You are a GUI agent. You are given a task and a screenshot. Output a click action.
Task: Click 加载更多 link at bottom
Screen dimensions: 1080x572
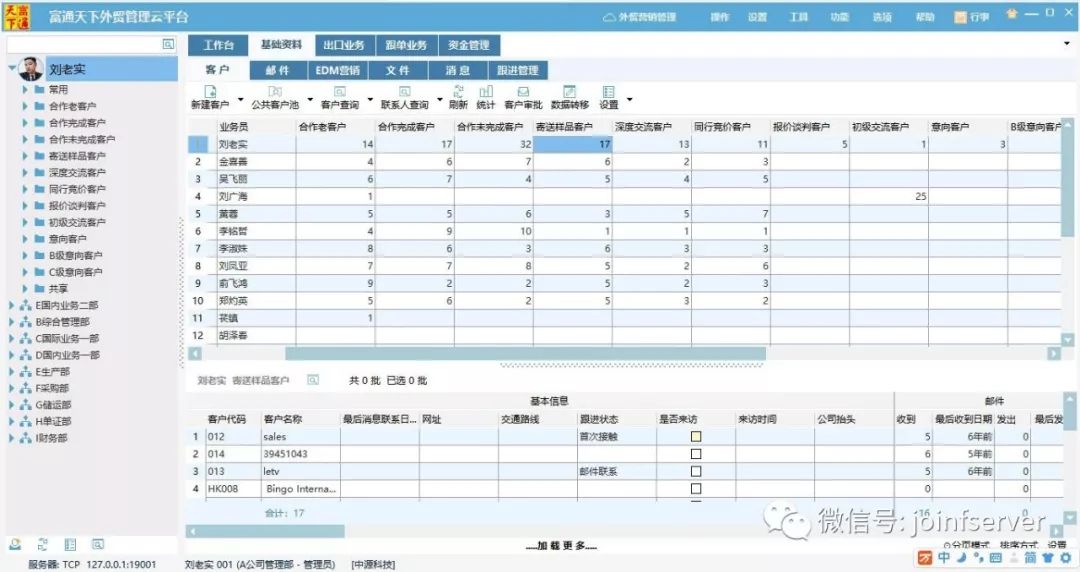562,546
